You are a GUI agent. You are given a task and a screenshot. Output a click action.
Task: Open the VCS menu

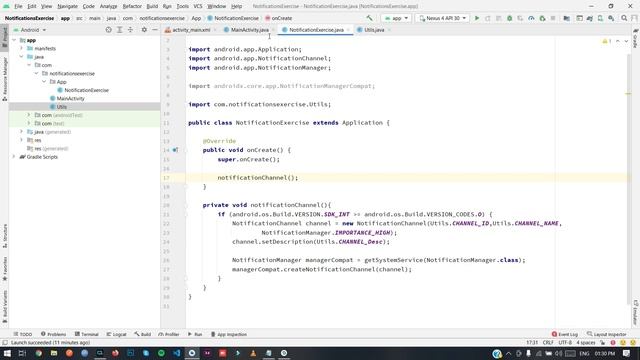198,6
